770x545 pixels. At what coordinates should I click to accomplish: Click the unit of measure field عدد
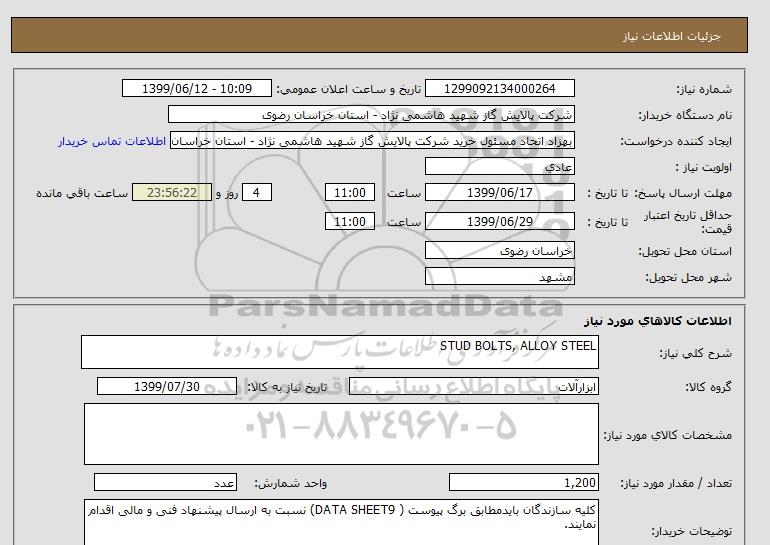coord(165,483)
